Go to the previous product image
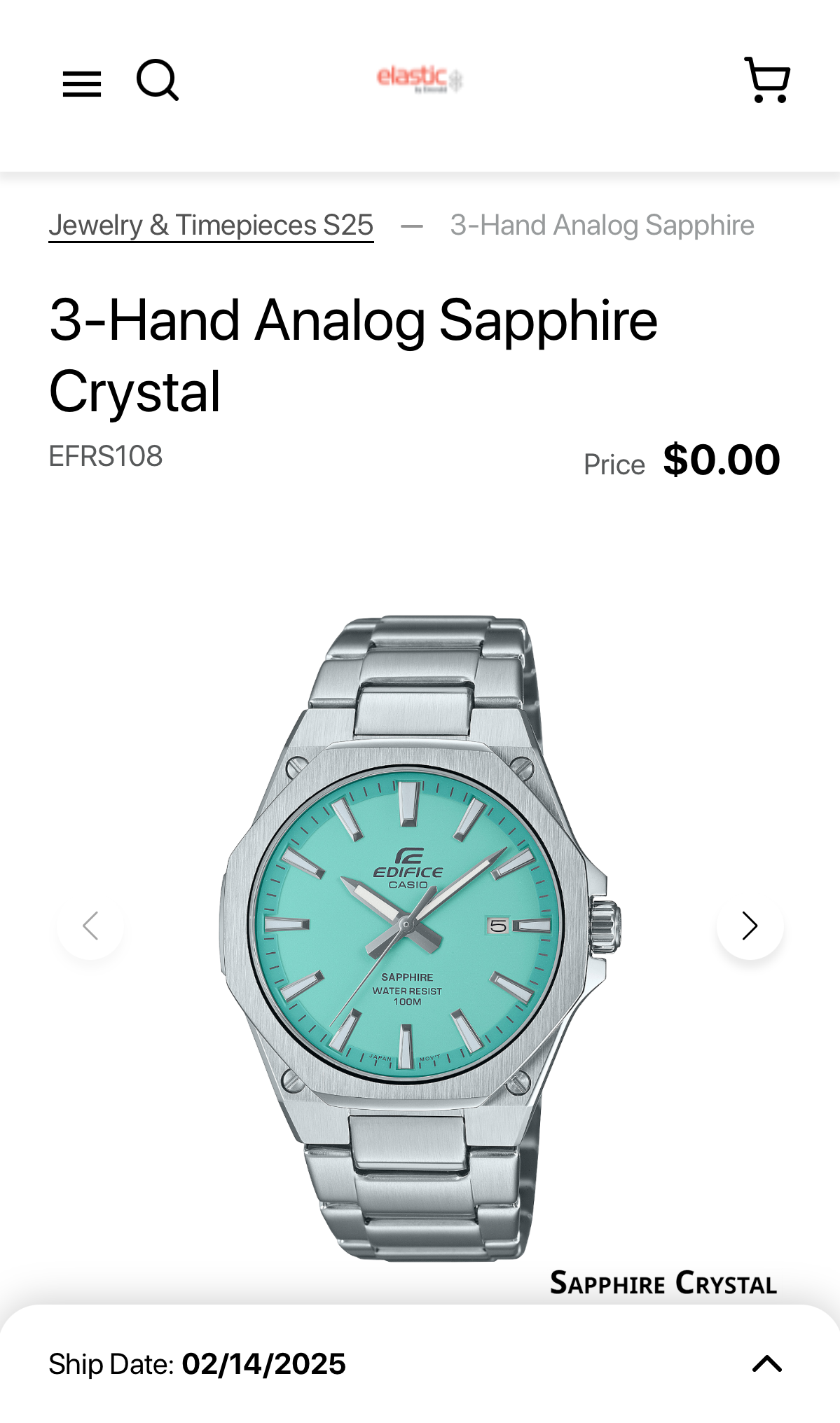The height and width of the screenshot is (1423, 840). click(x=90, y=926)
